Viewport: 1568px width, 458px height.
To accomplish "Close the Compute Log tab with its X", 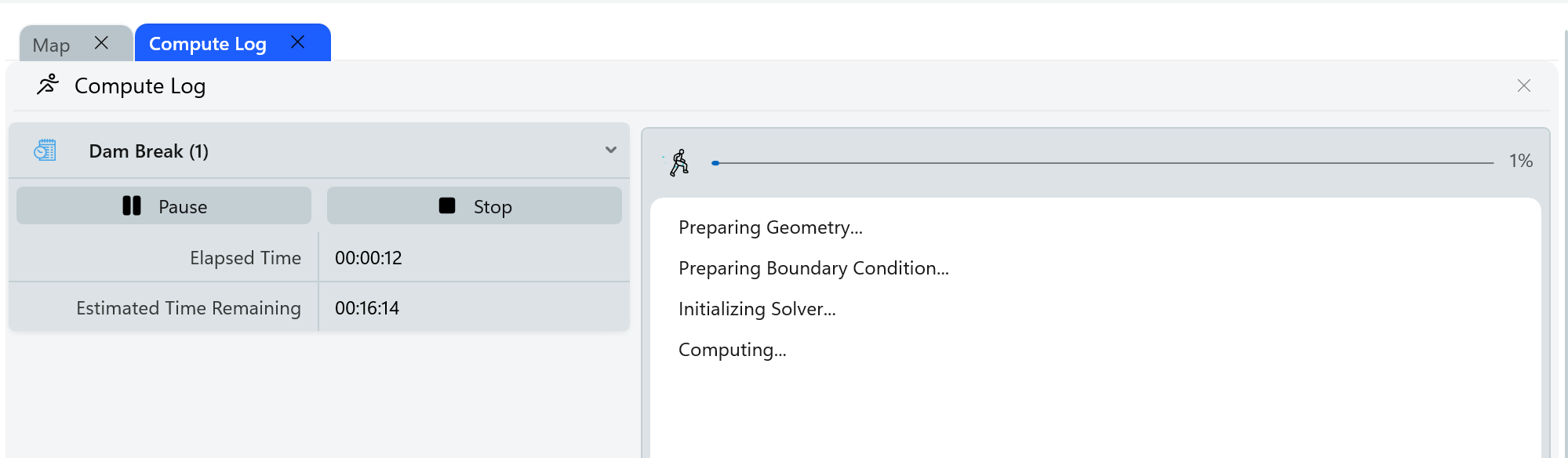I will (297, 42).
